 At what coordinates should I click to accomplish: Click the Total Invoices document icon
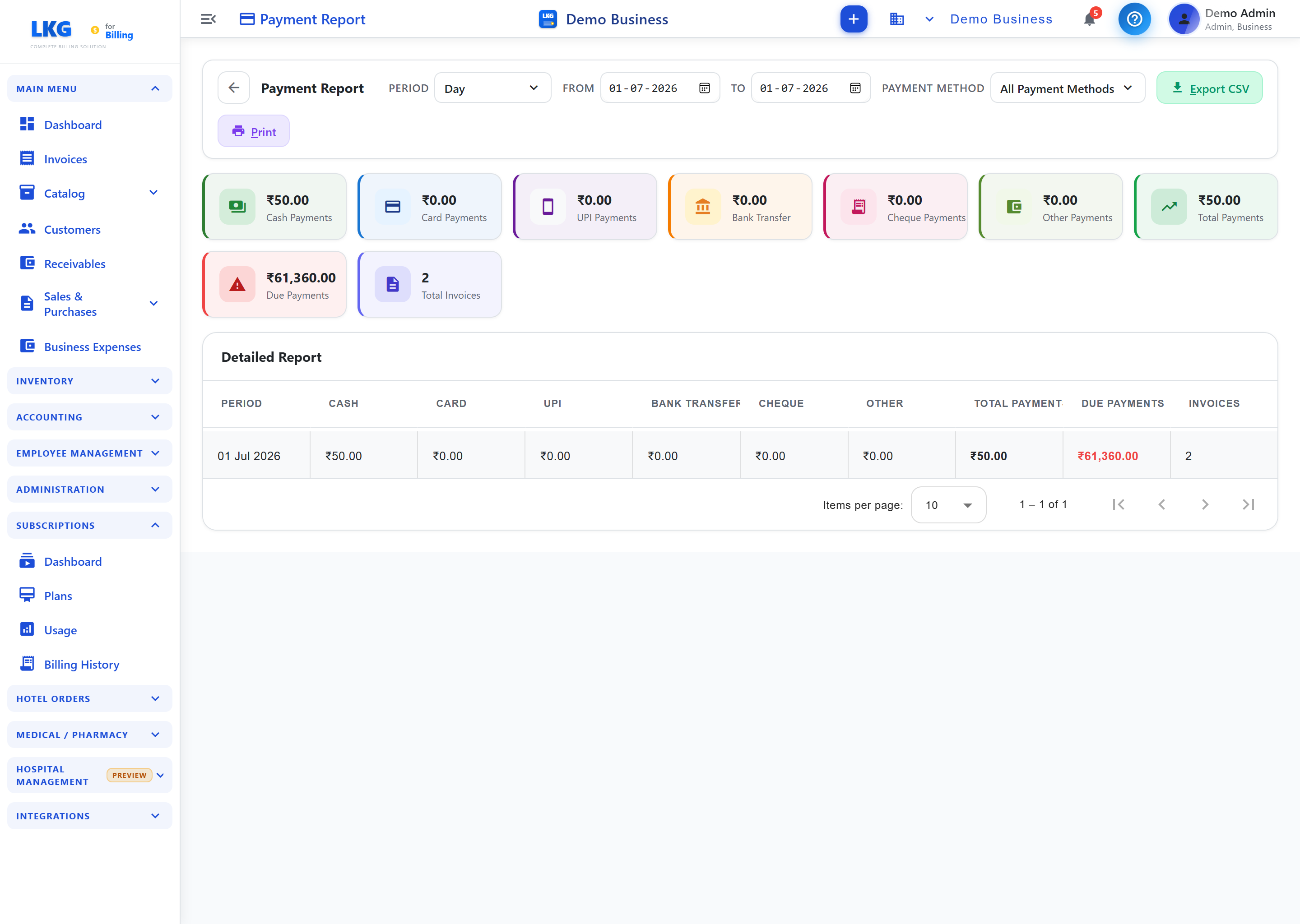[393, 284]
